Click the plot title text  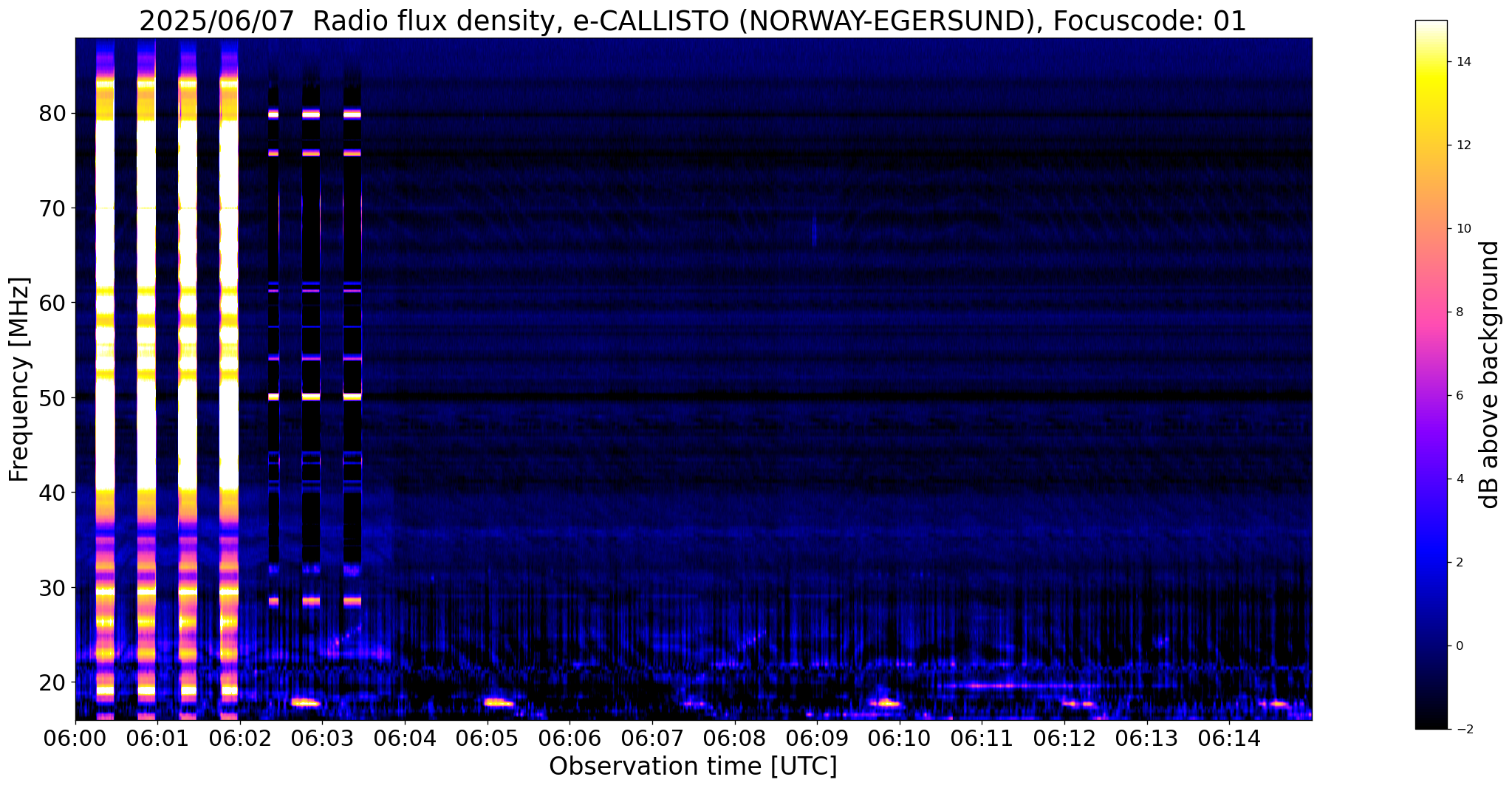(x=693, y=21)
